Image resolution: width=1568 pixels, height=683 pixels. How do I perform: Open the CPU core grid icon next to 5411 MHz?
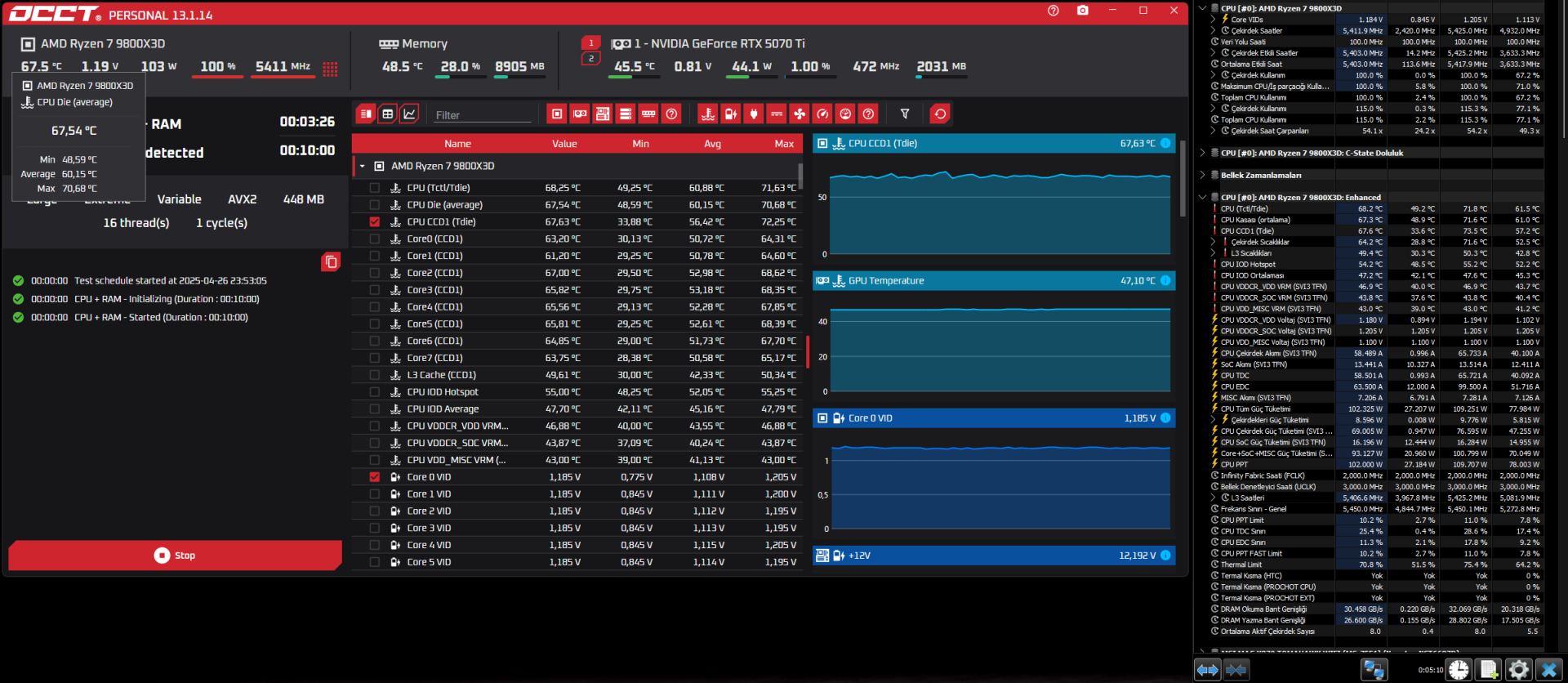pos(330,69)
